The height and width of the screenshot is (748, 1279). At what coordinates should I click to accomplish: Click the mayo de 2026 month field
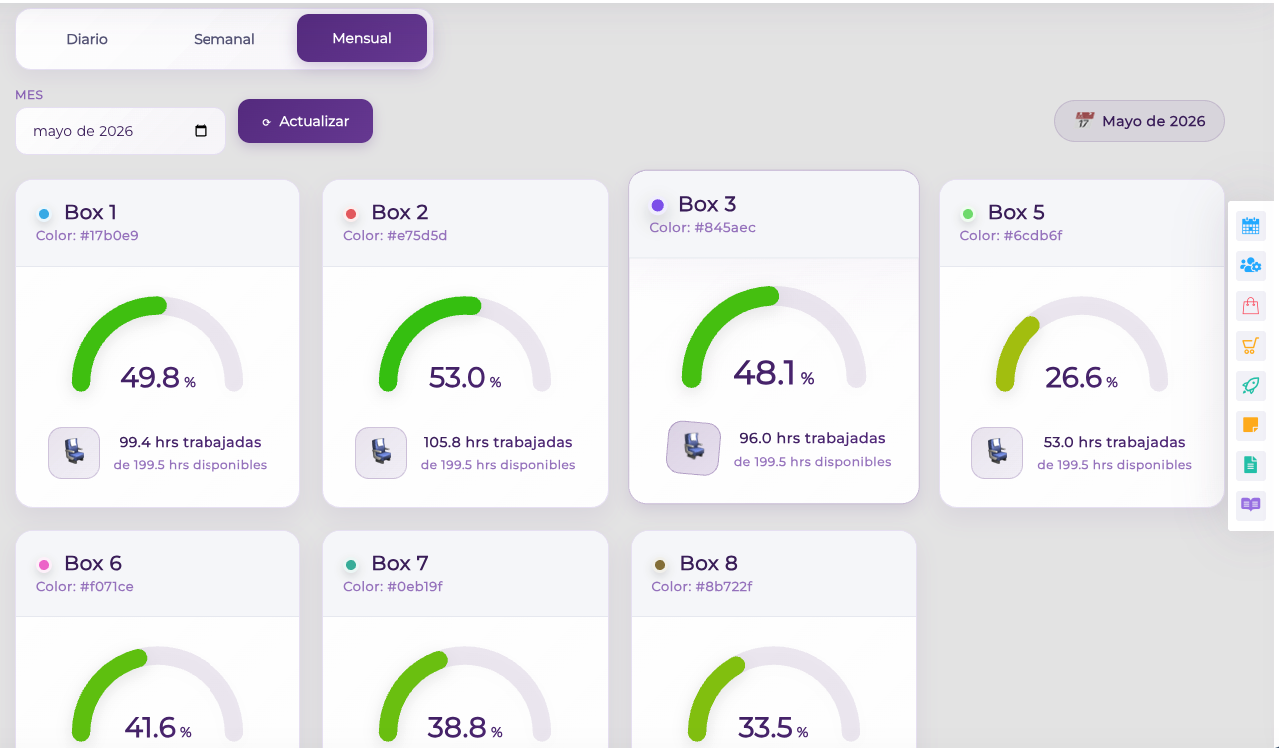tap(120, 131)
